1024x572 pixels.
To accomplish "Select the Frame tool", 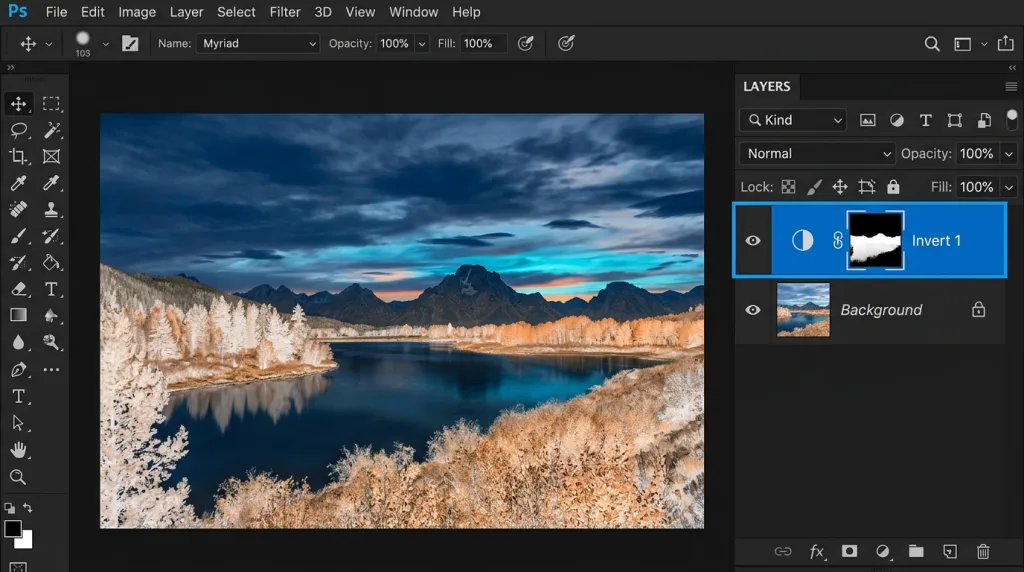I will tap(51, 156).
